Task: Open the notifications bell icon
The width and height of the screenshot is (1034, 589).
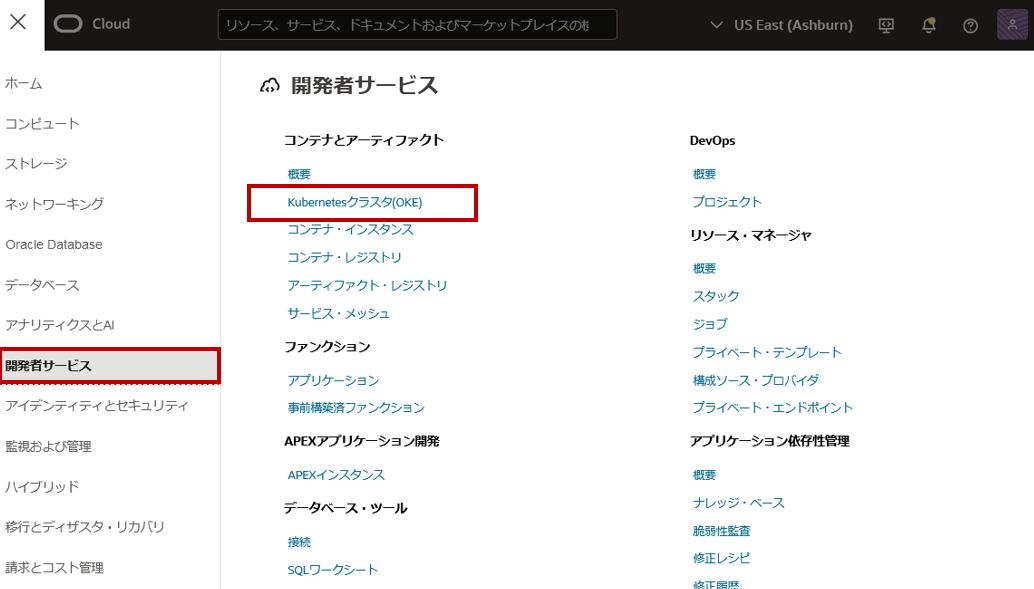Action: pos(928,26)
